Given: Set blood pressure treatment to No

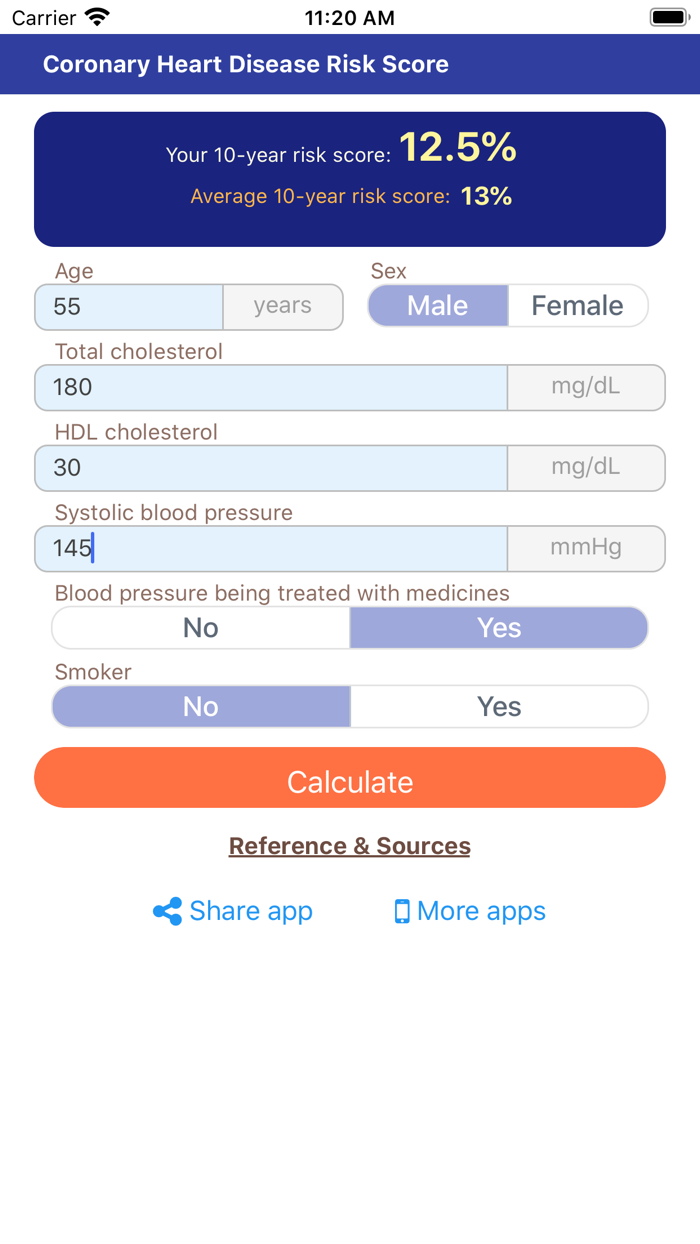Looking at the screenshot, I should 200,627.
